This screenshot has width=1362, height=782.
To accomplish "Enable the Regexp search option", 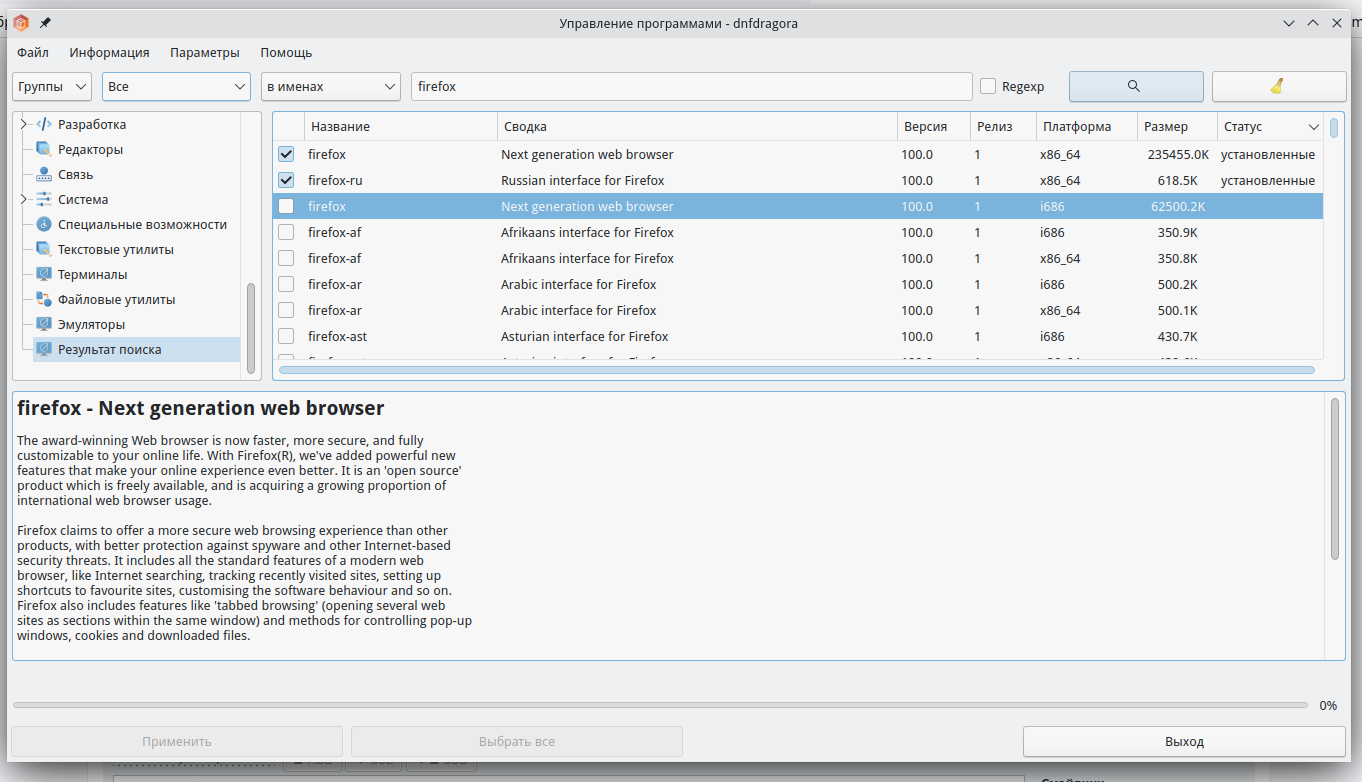I will pos(988,87).
